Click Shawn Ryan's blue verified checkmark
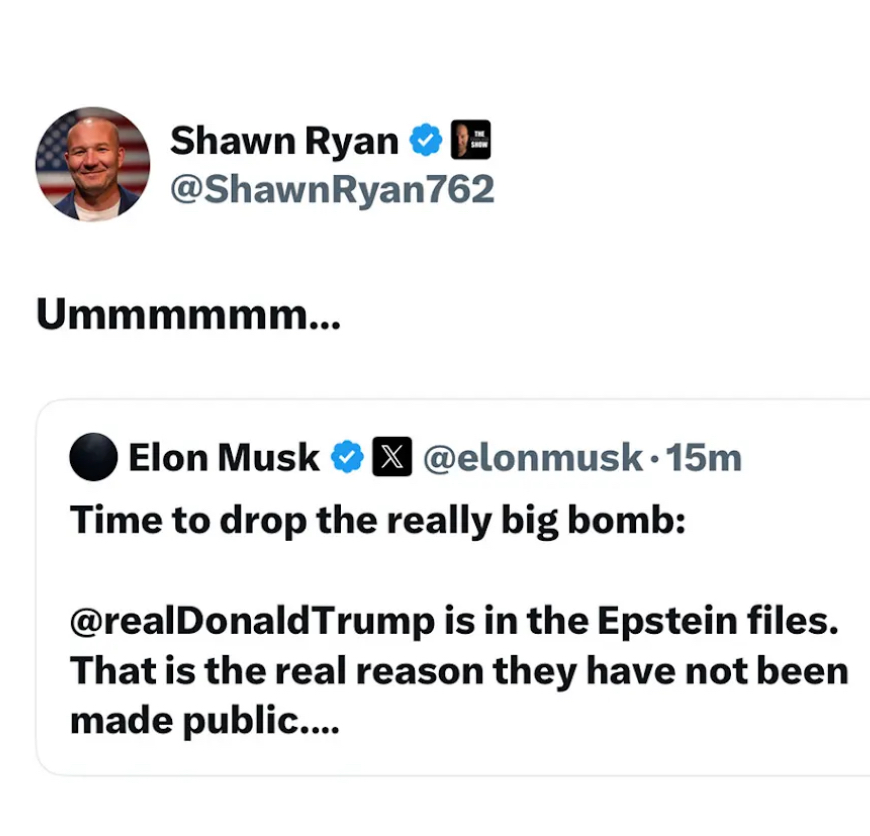 [427, 141]
